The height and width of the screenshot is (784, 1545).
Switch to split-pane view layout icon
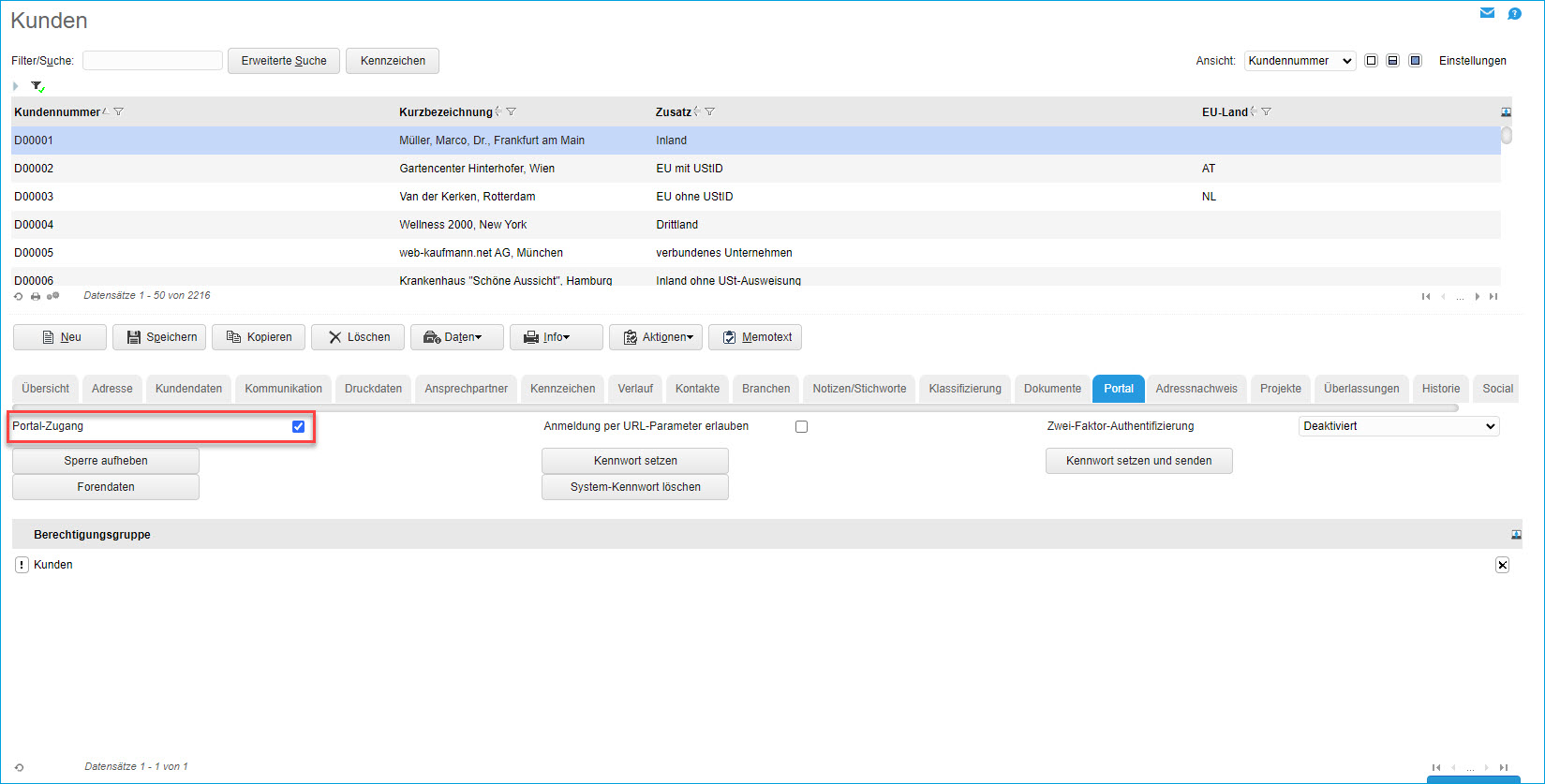tap(1393, 61)
